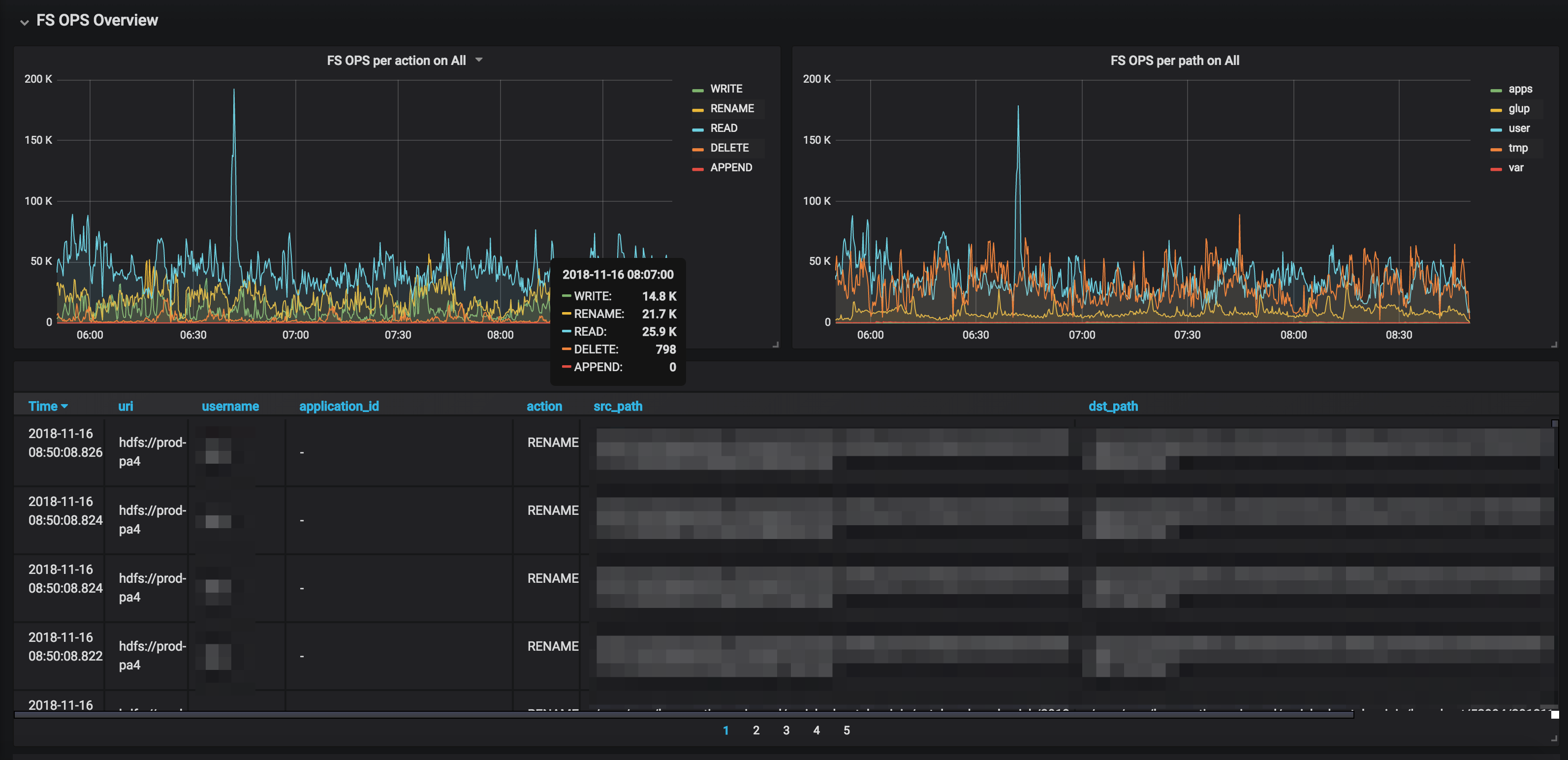
Task: Click the DELETE legend color swatch
Action: [x=697, y=149]
